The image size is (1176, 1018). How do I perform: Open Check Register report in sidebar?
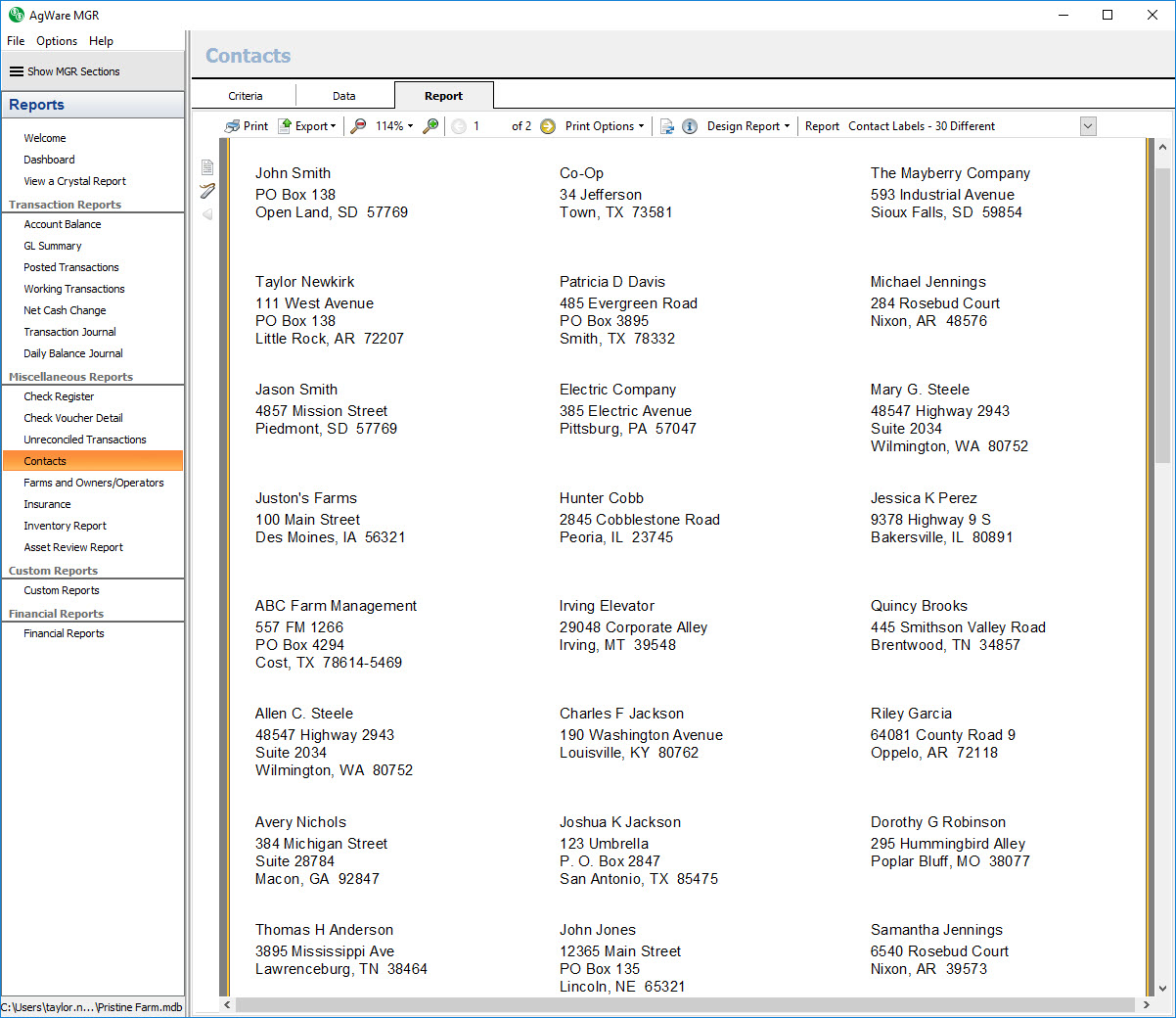(x=59, y=396)
